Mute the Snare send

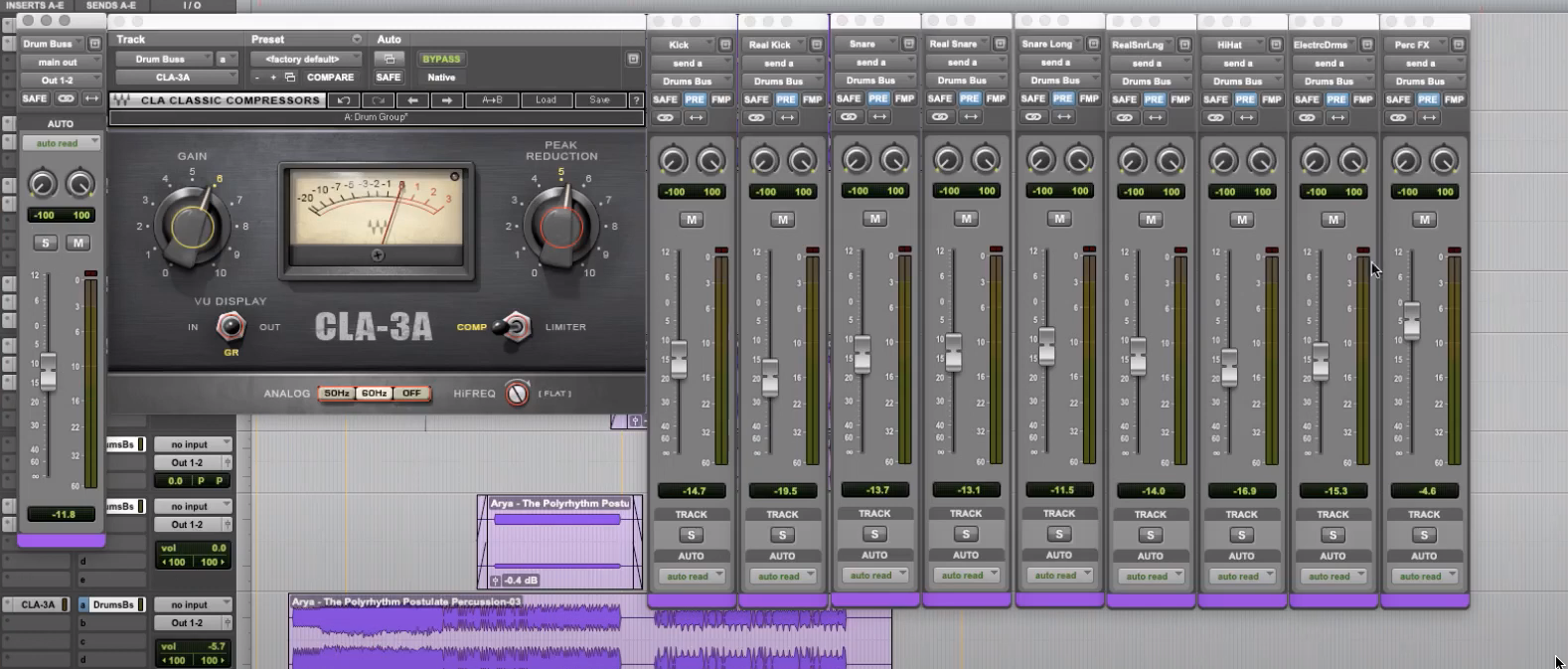874,219
